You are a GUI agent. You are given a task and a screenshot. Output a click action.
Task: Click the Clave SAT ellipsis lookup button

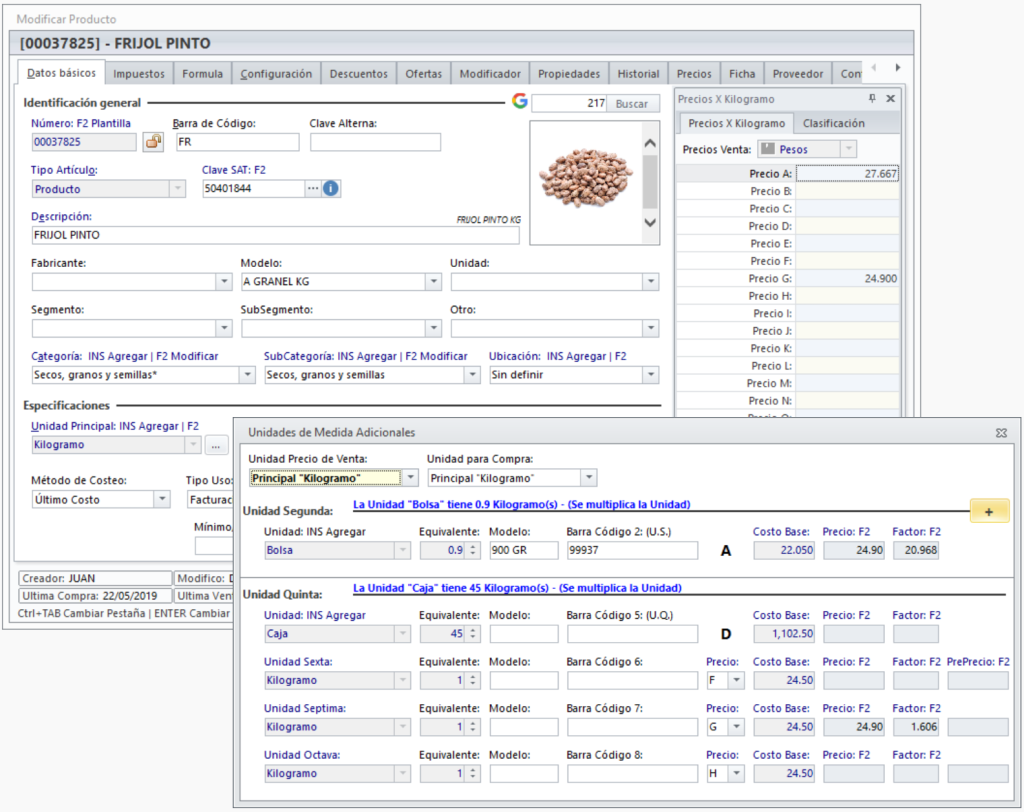point(312,188)
